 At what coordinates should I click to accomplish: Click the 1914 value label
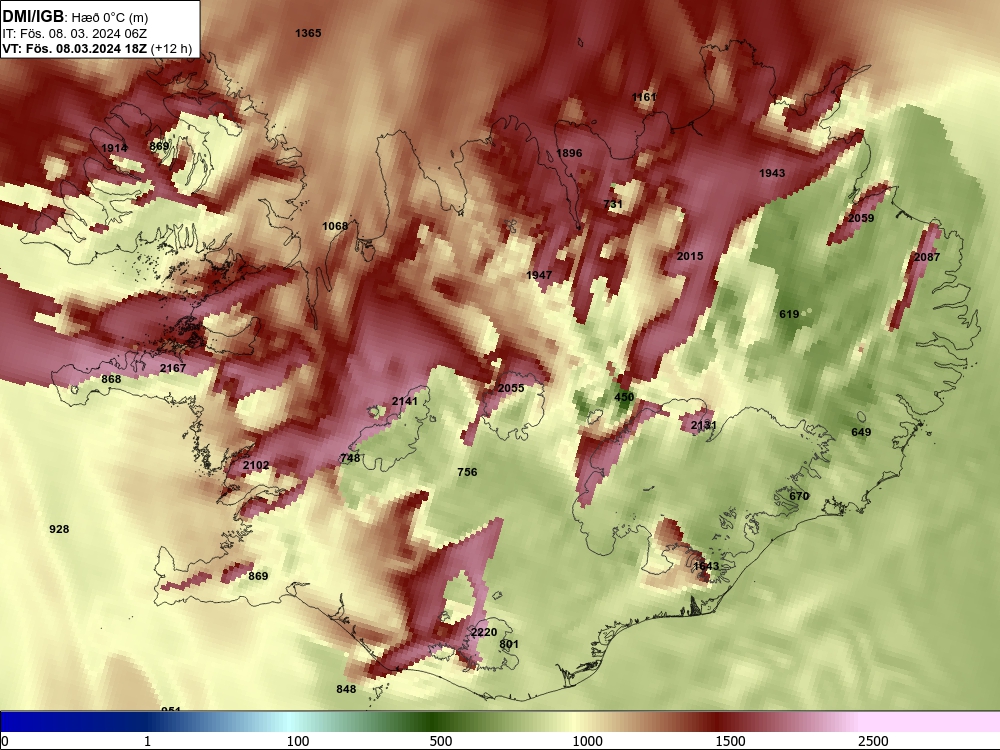tap(114, 148)
